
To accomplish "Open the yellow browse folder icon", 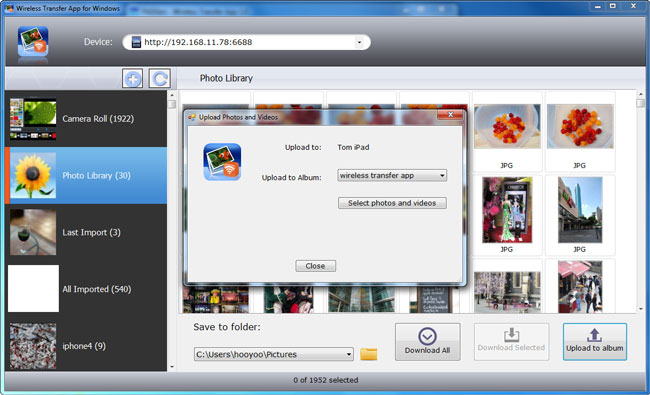I will pos(369,354).
